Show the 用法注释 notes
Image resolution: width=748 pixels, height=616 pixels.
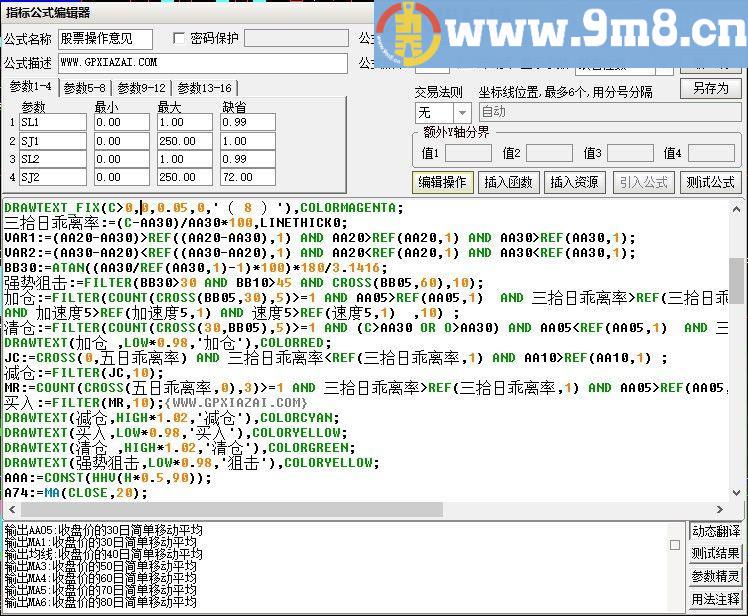716,599
